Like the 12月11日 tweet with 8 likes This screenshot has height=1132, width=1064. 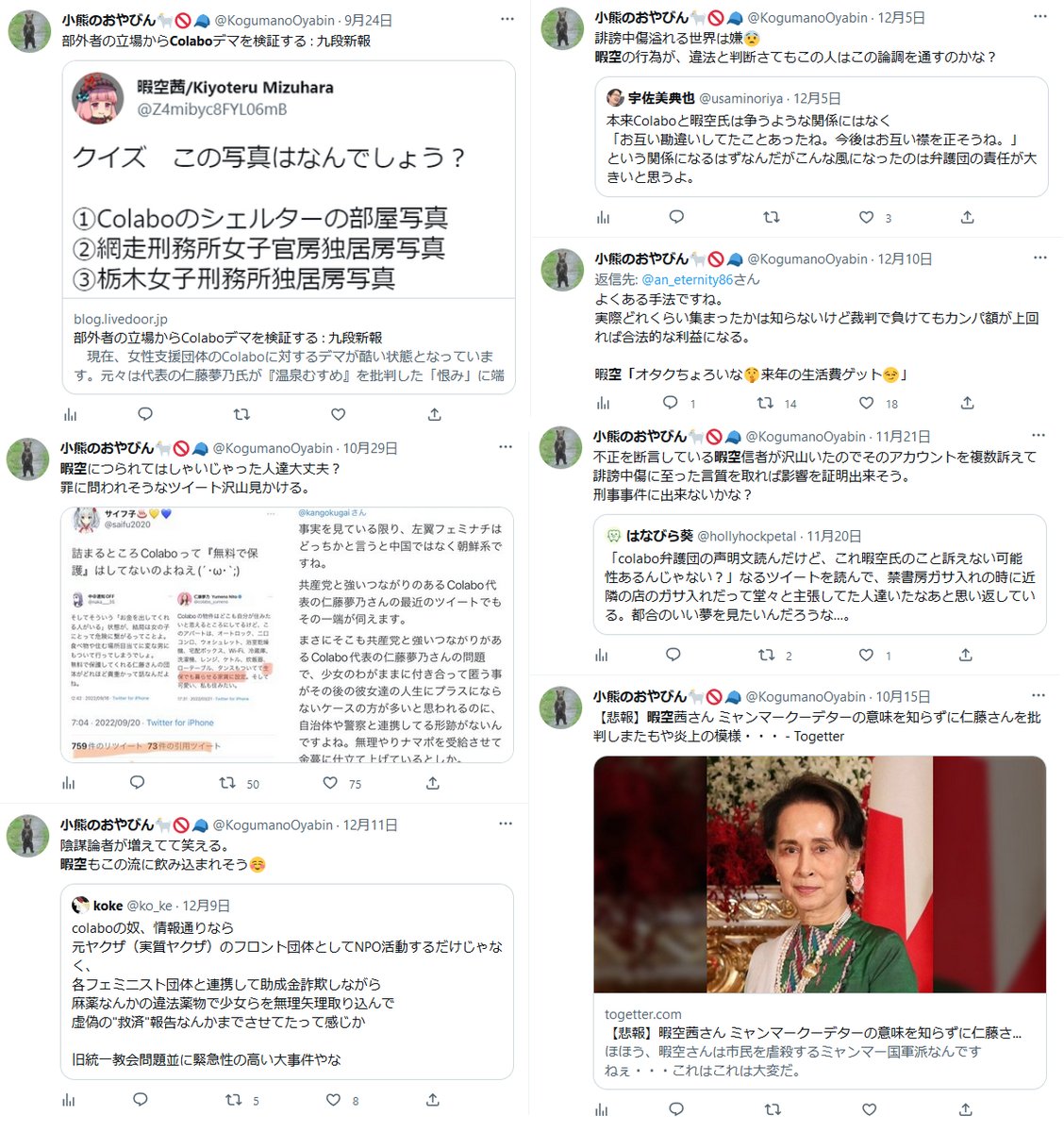coord(333,1099)
